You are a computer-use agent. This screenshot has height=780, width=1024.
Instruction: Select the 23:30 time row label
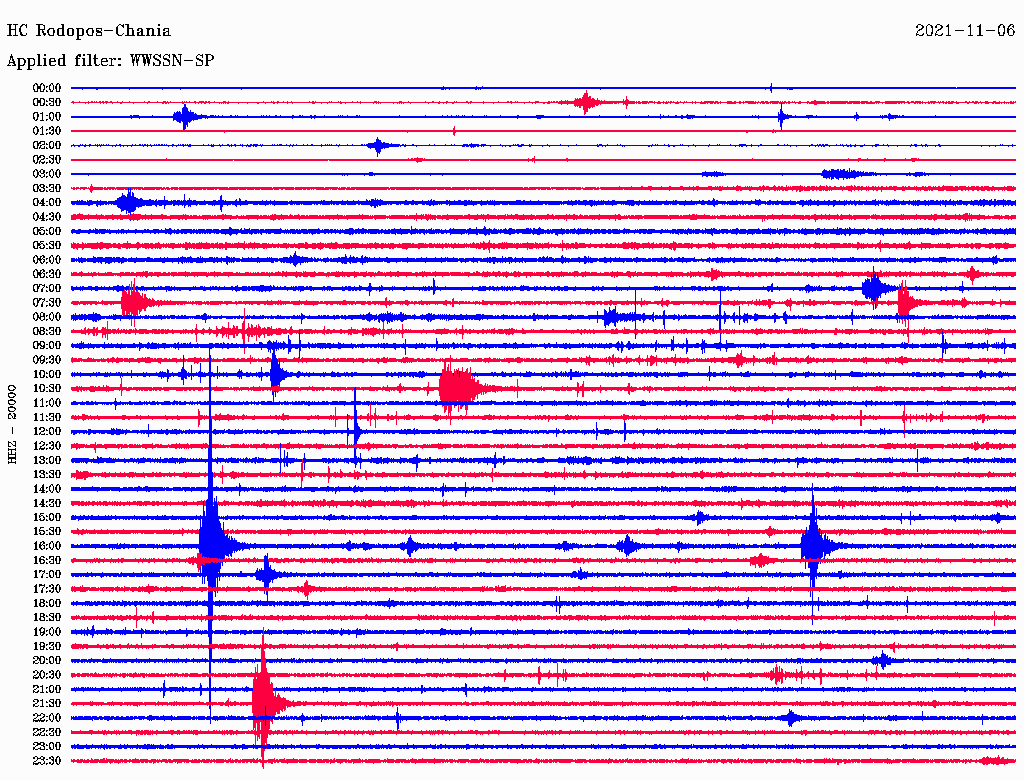click(x=47, y=761)
